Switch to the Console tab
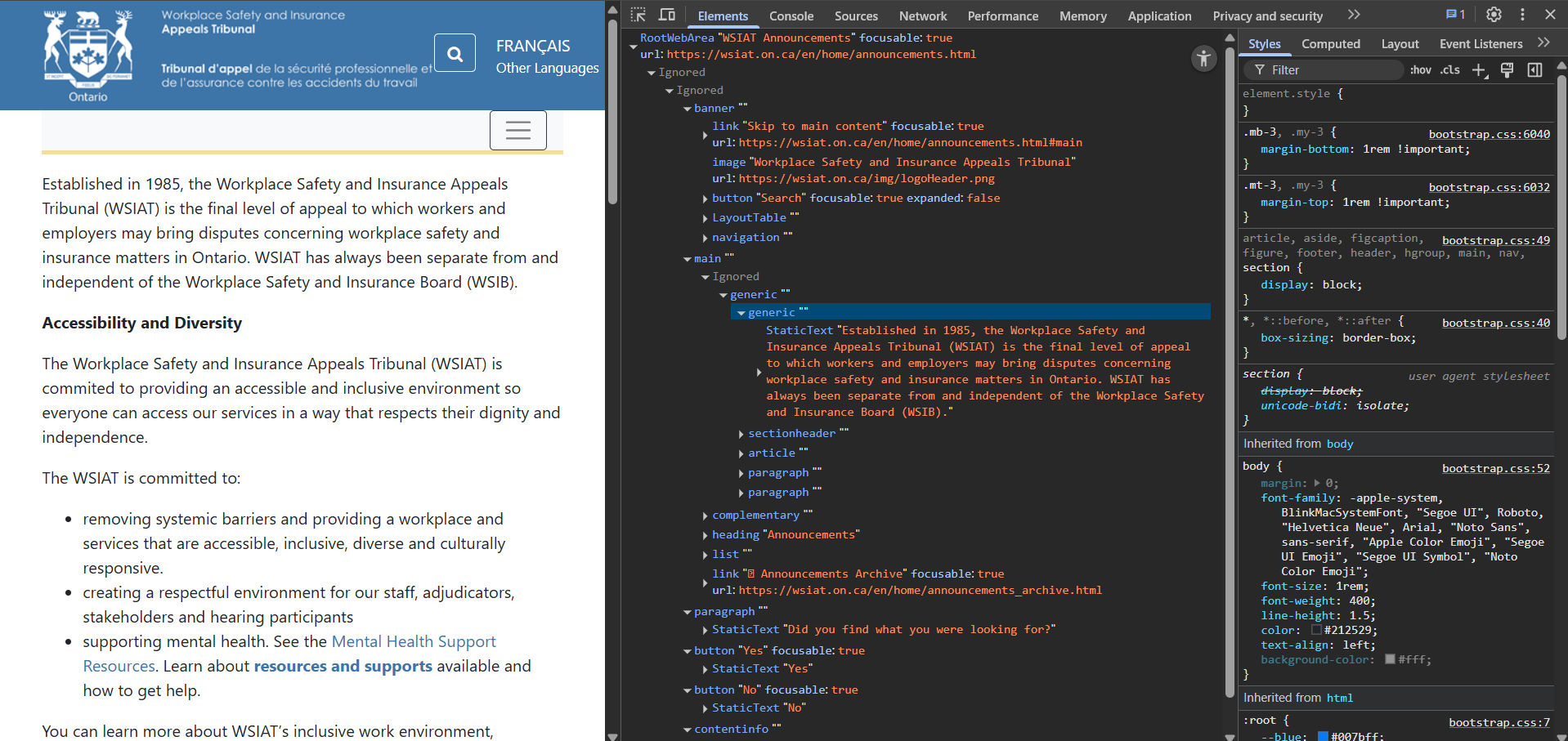The image size is (1568, 741). coord(790,16)
